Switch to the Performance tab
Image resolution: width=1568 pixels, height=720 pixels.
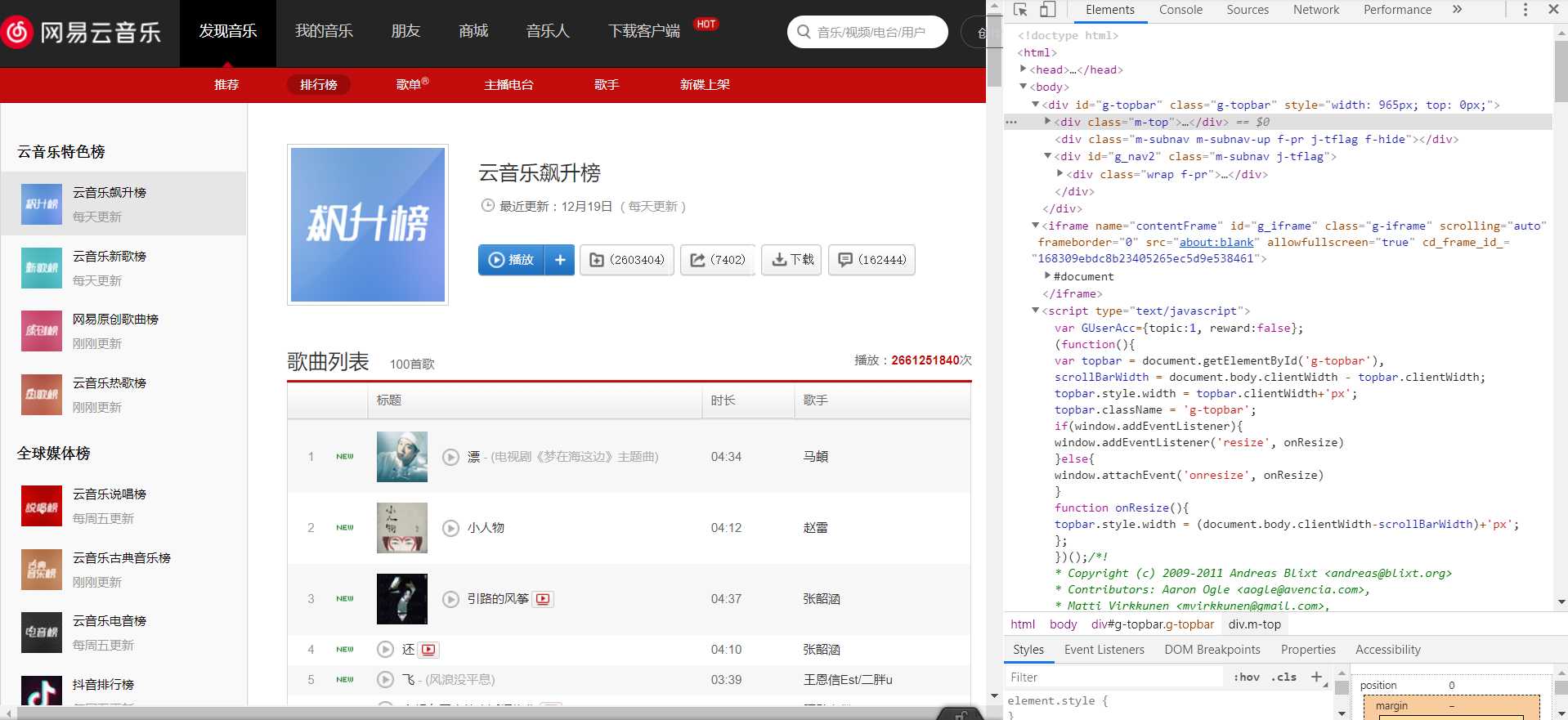tap(1397, 10)
